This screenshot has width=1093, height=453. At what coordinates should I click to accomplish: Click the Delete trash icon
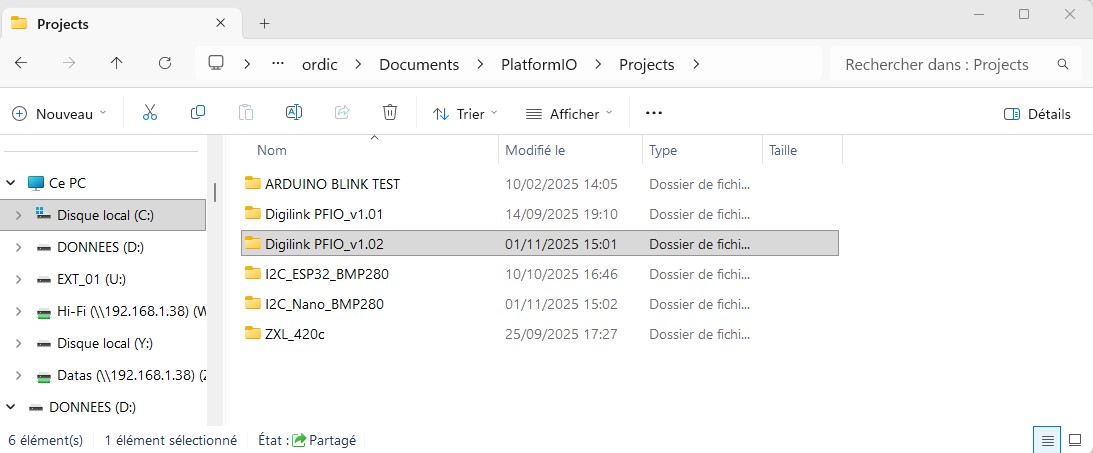click(390, 113)
